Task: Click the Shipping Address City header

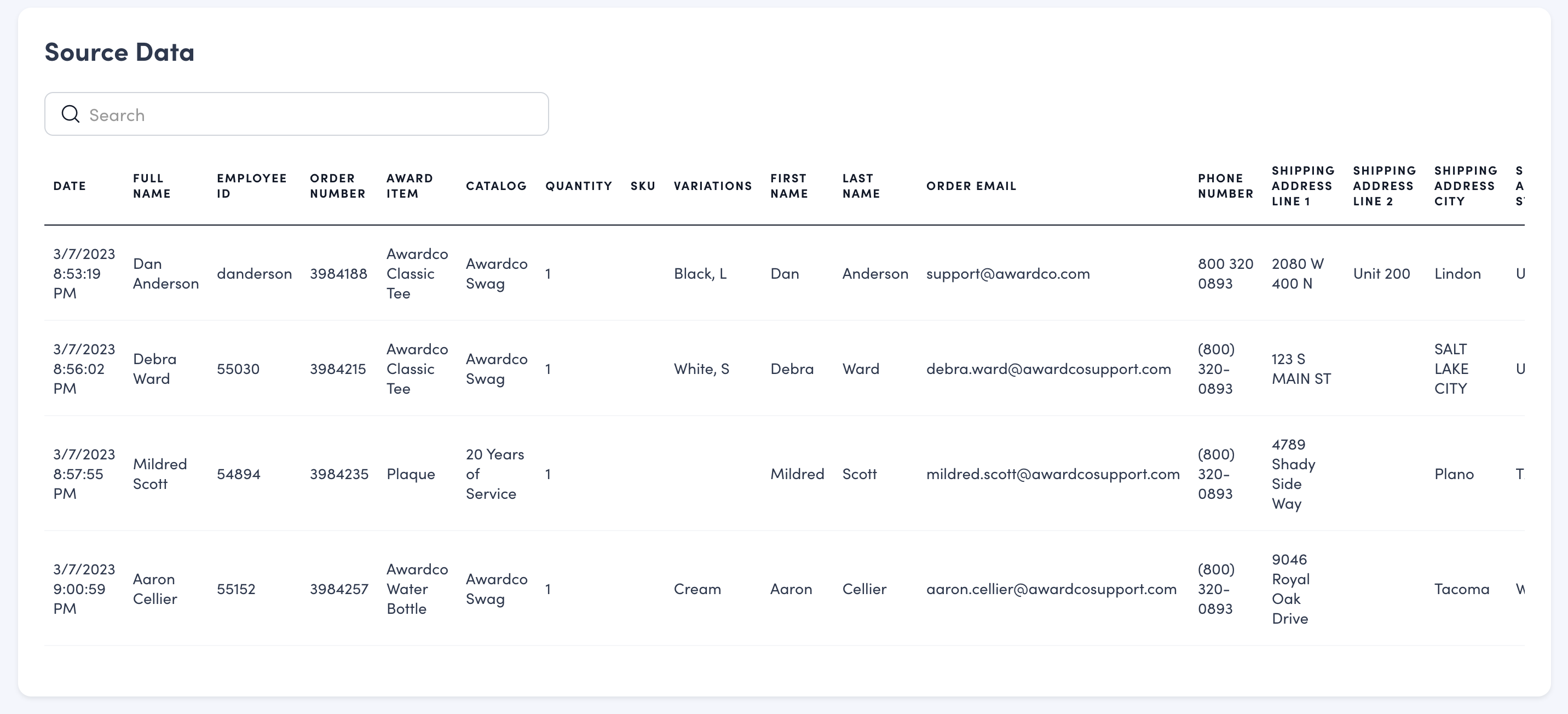Action: tap(1465, 186)
